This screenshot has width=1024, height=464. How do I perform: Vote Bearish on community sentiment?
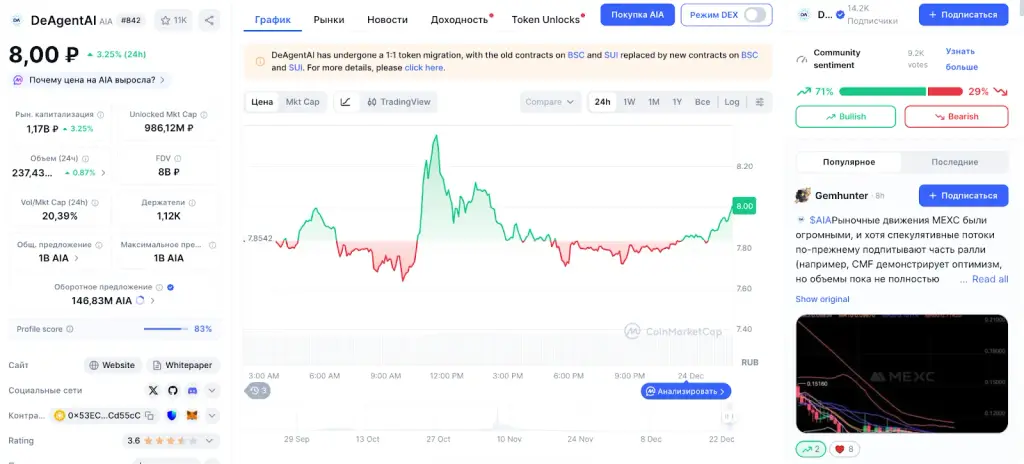(x=956, y=116)
